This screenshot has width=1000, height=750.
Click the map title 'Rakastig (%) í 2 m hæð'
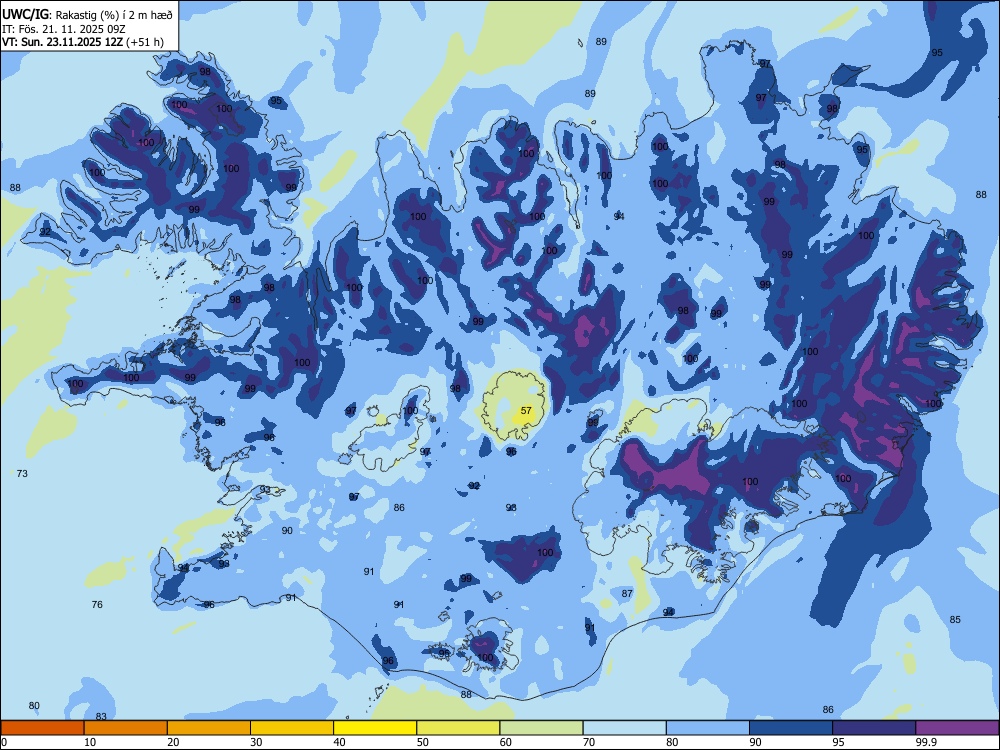pos(114,15)
